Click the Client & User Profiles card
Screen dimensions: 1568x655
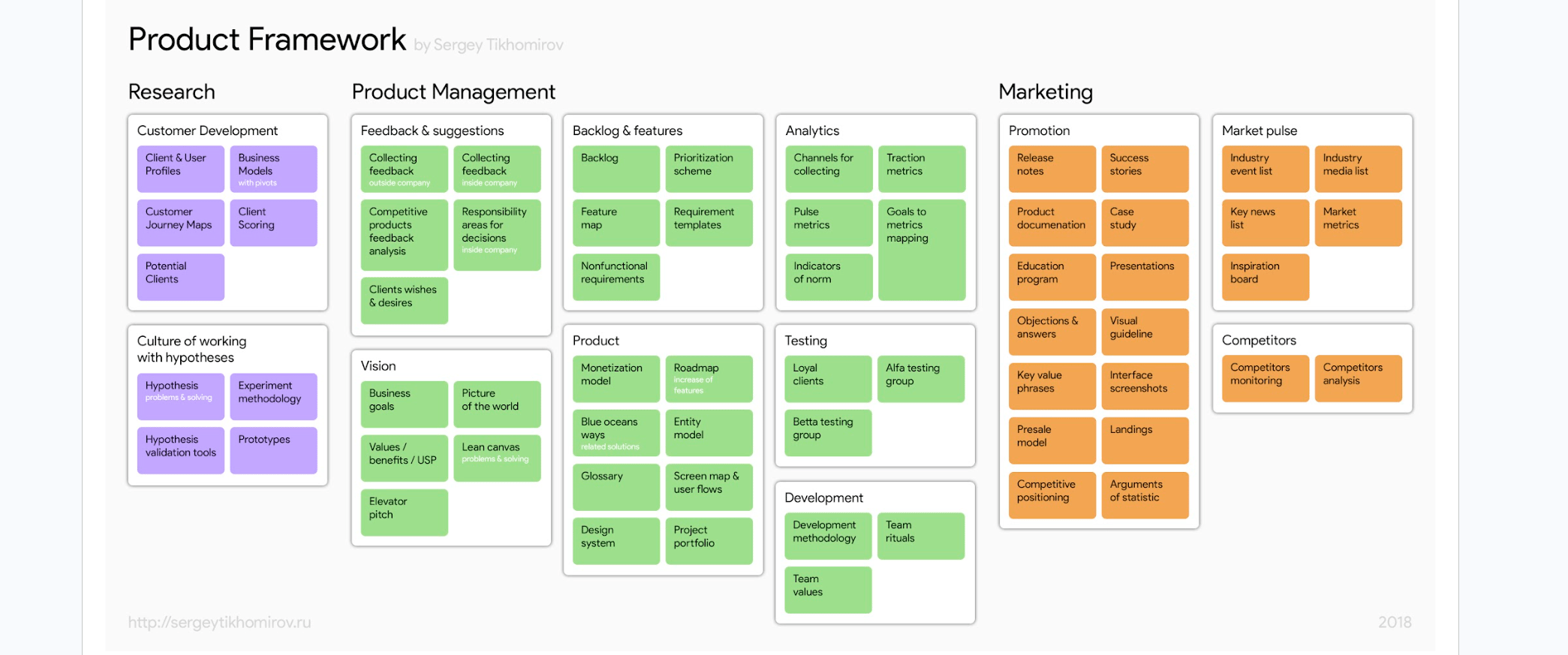[180, 169]
